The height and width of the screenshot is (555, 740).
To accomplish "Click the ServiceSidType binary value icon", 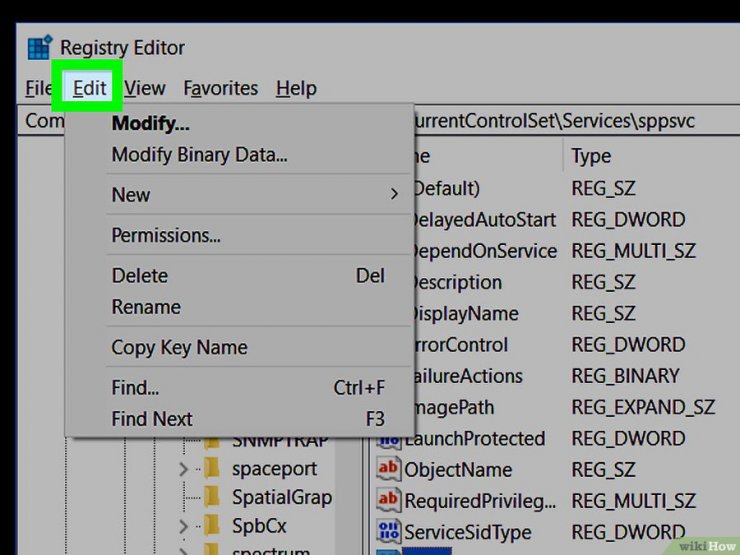I will (388, 531).
